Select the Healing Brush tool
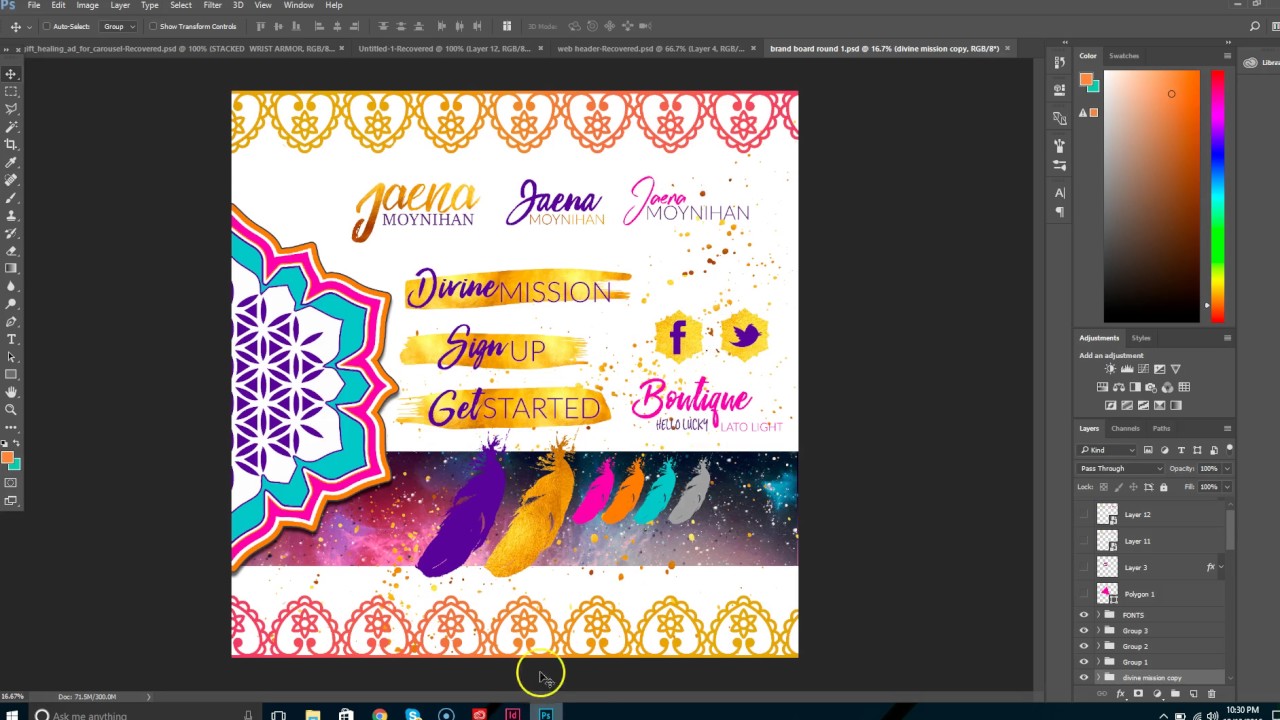This screenshot has width=1280, height=720. coord(11,180)
